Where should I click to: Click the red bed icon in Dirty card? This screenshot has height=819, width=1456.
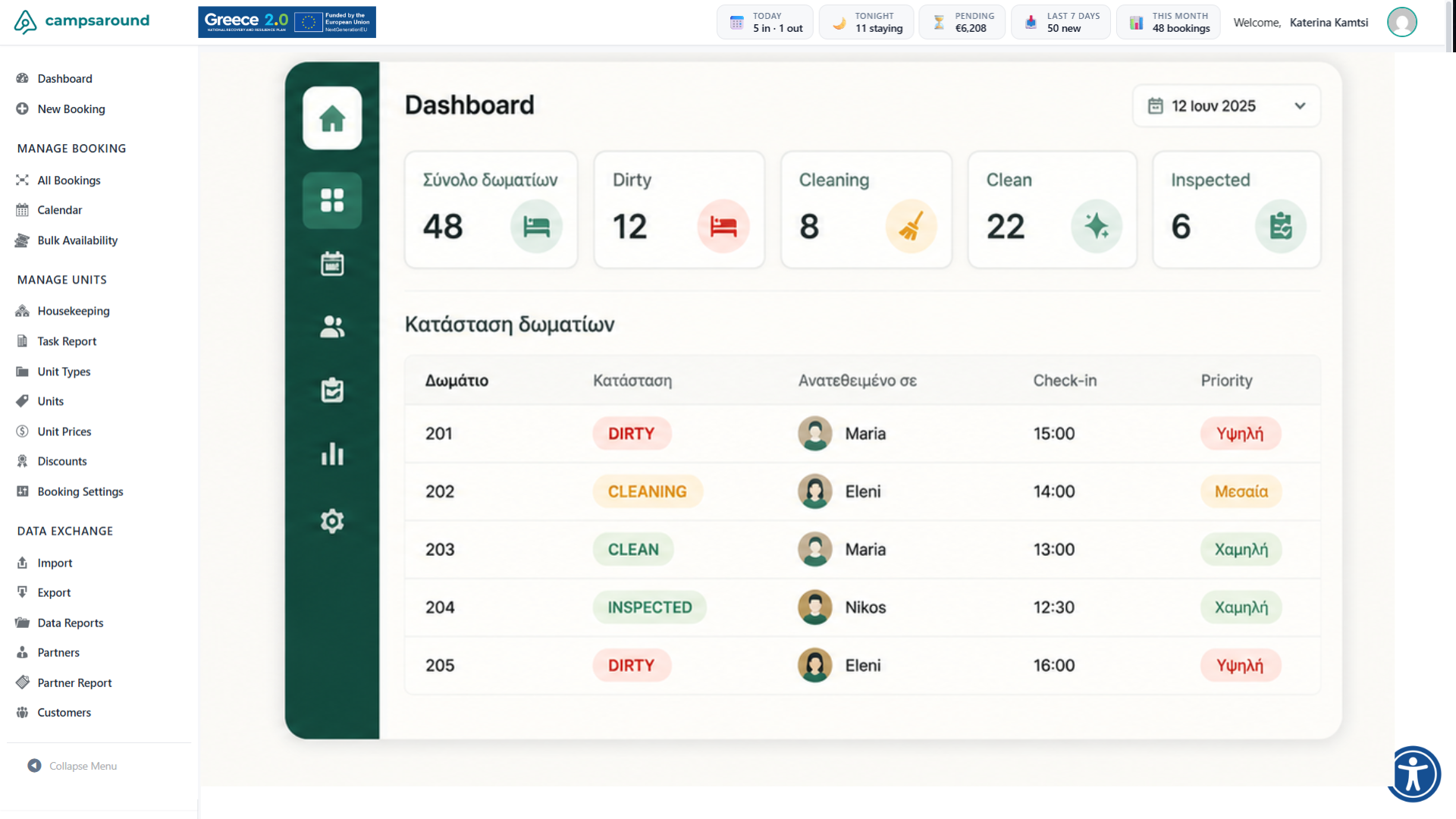[x=723, y=226]
